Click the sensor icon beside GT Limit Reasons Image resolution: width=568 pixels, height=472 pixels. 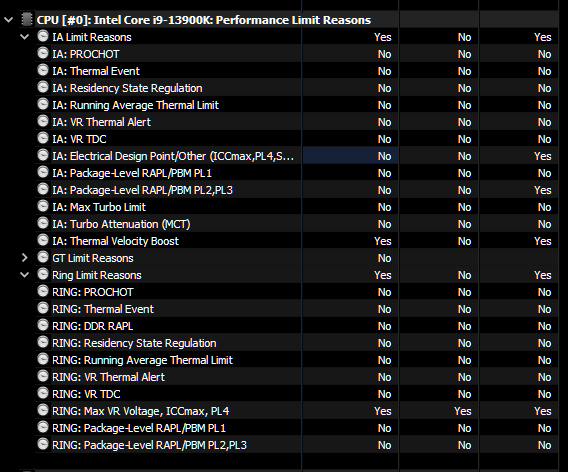(43, 258)
